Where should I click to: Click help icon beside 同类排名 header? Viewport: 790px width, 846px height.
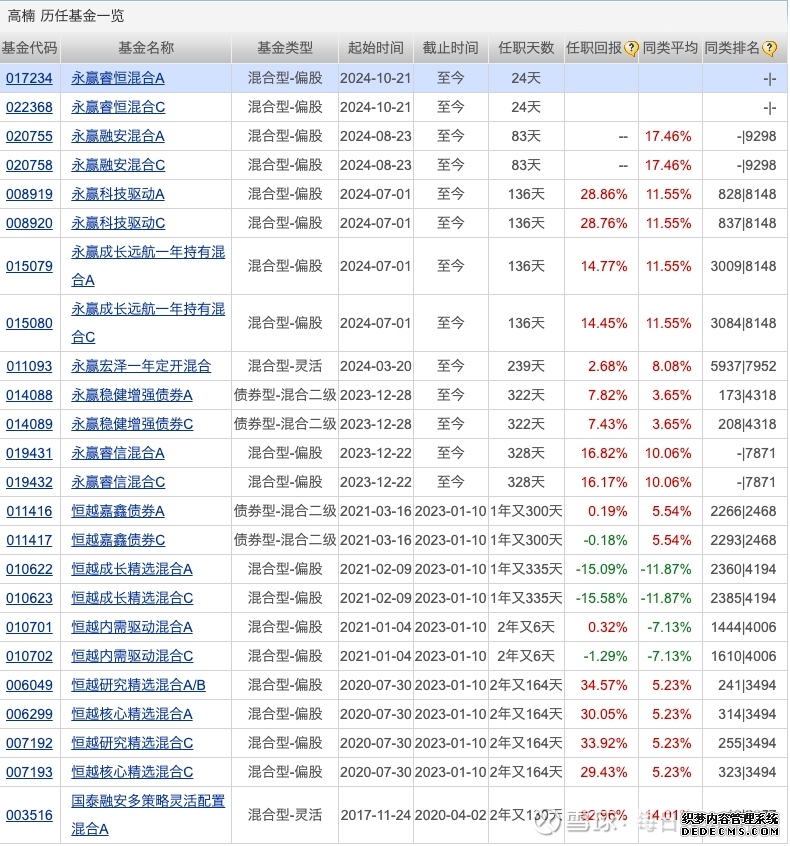click(x=769, y=49)
